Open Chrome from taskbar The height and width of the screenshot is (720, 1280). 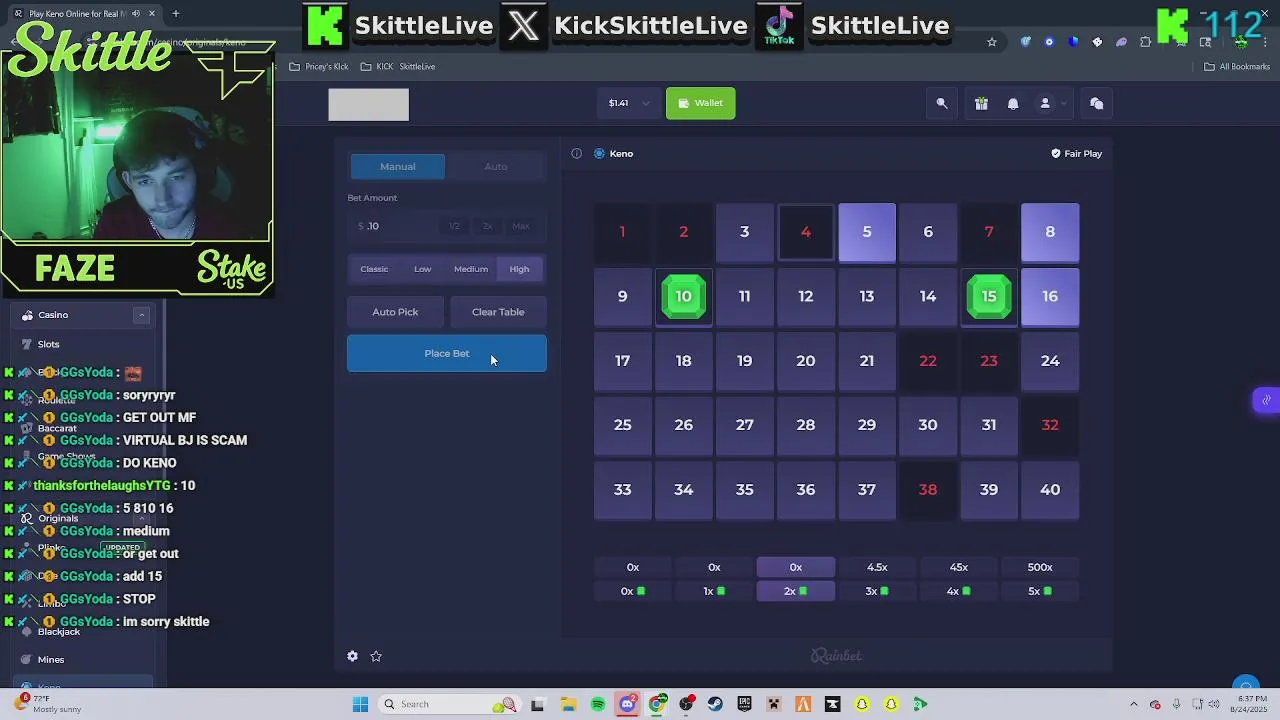coord(657,704)
